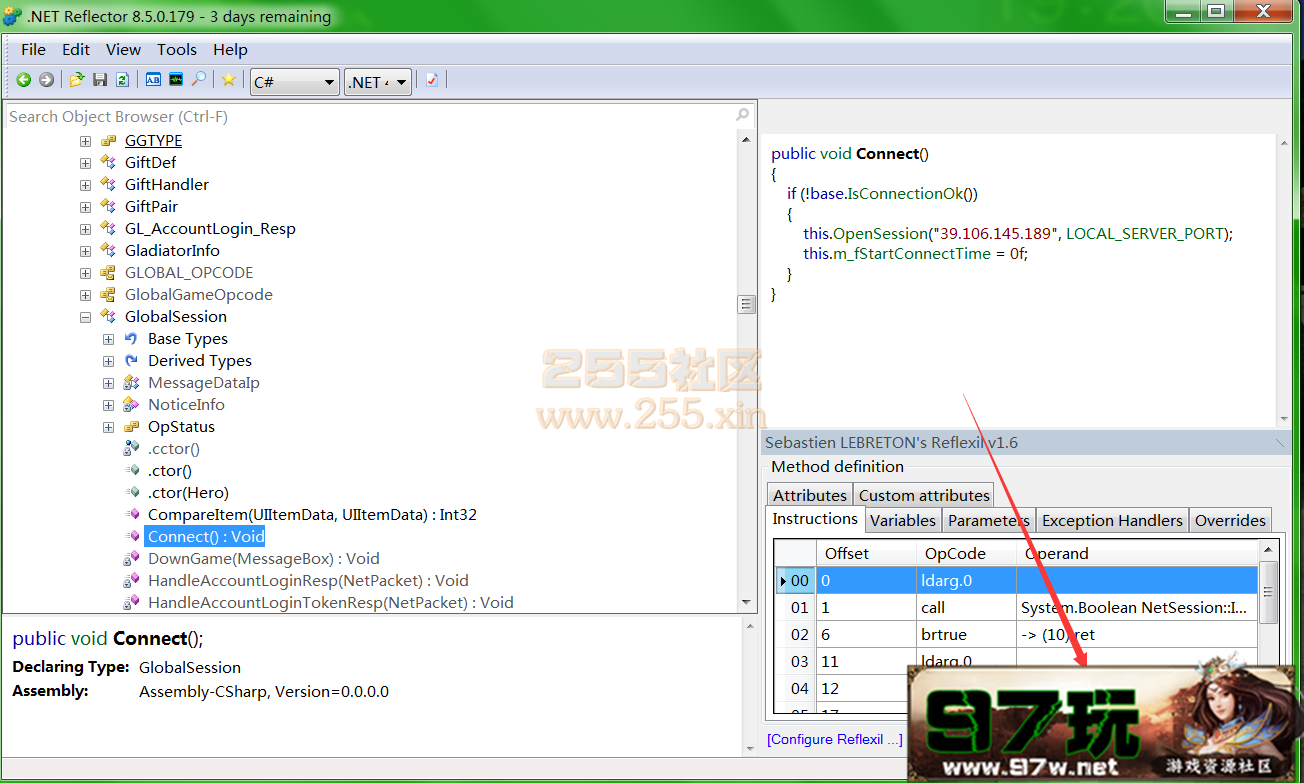Click the Offset column header
The width and height of the screenshot is (1304, 783).
(866, 553)
